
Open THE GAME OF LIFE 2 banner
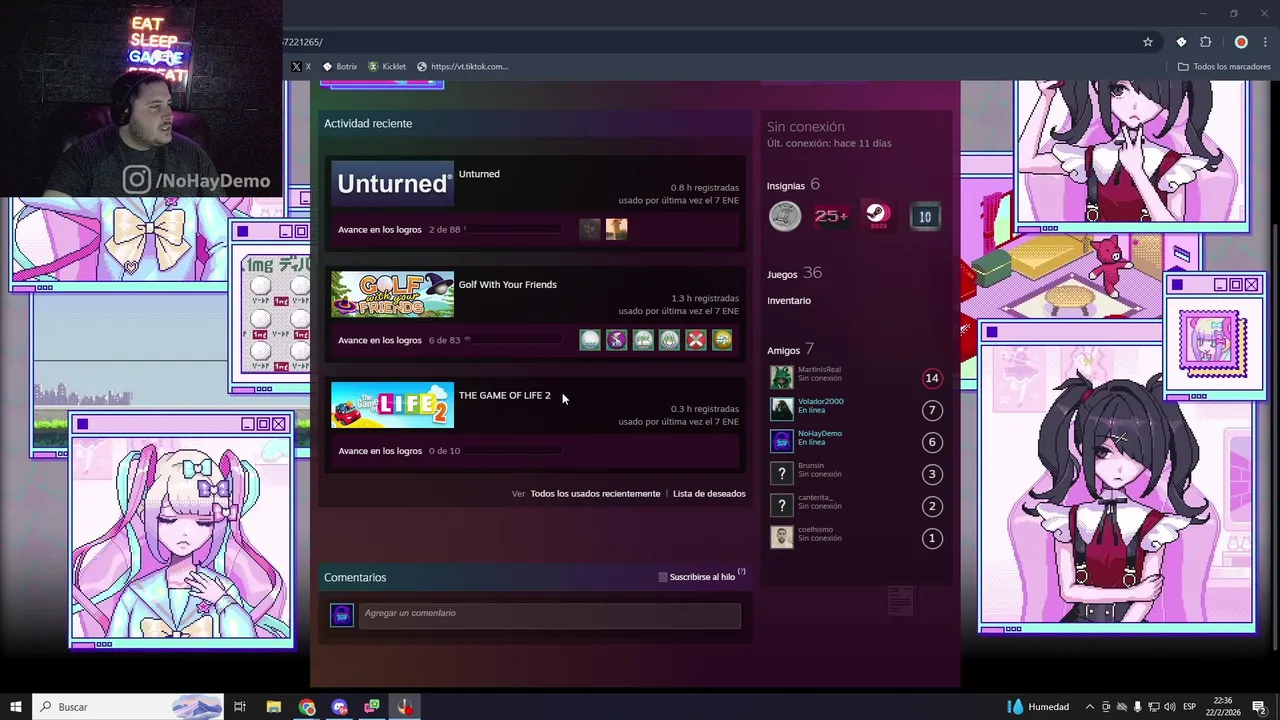point(392,405)
